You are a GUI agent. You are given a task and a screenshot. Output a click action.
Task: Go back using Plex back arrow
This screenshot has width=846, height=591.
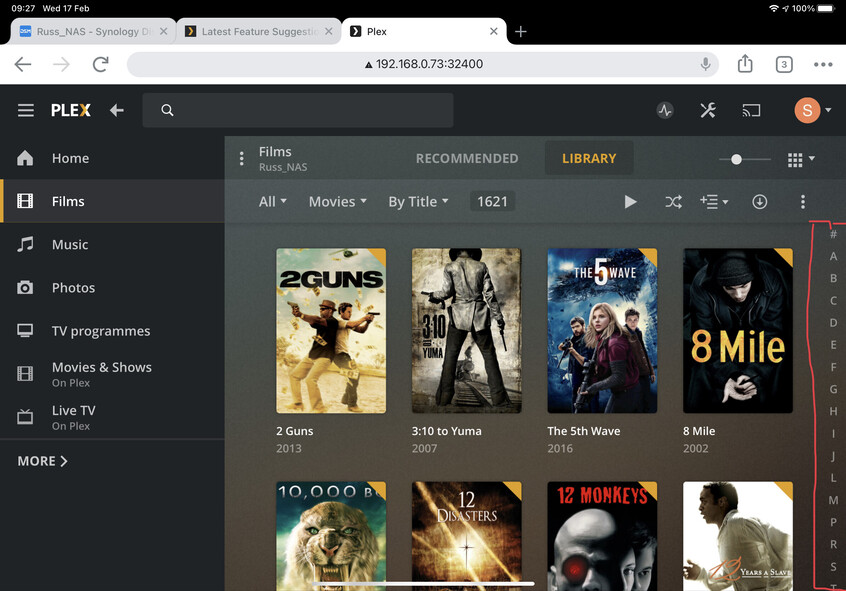pos(117,111)
